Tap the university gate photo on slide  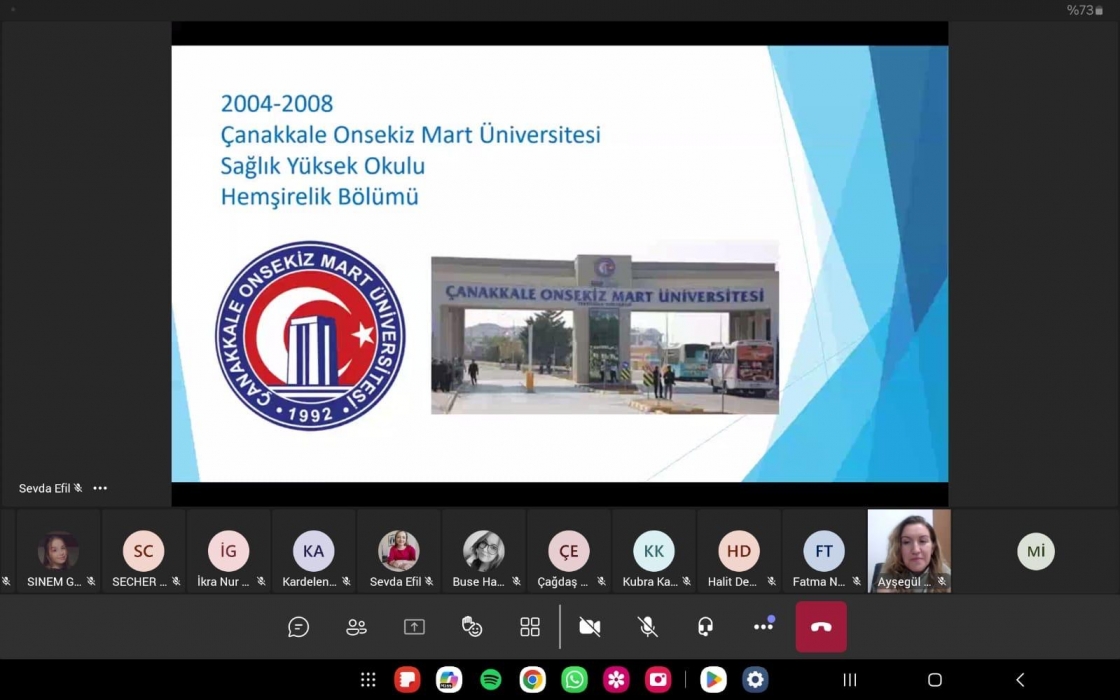click(x=605, y=334)
